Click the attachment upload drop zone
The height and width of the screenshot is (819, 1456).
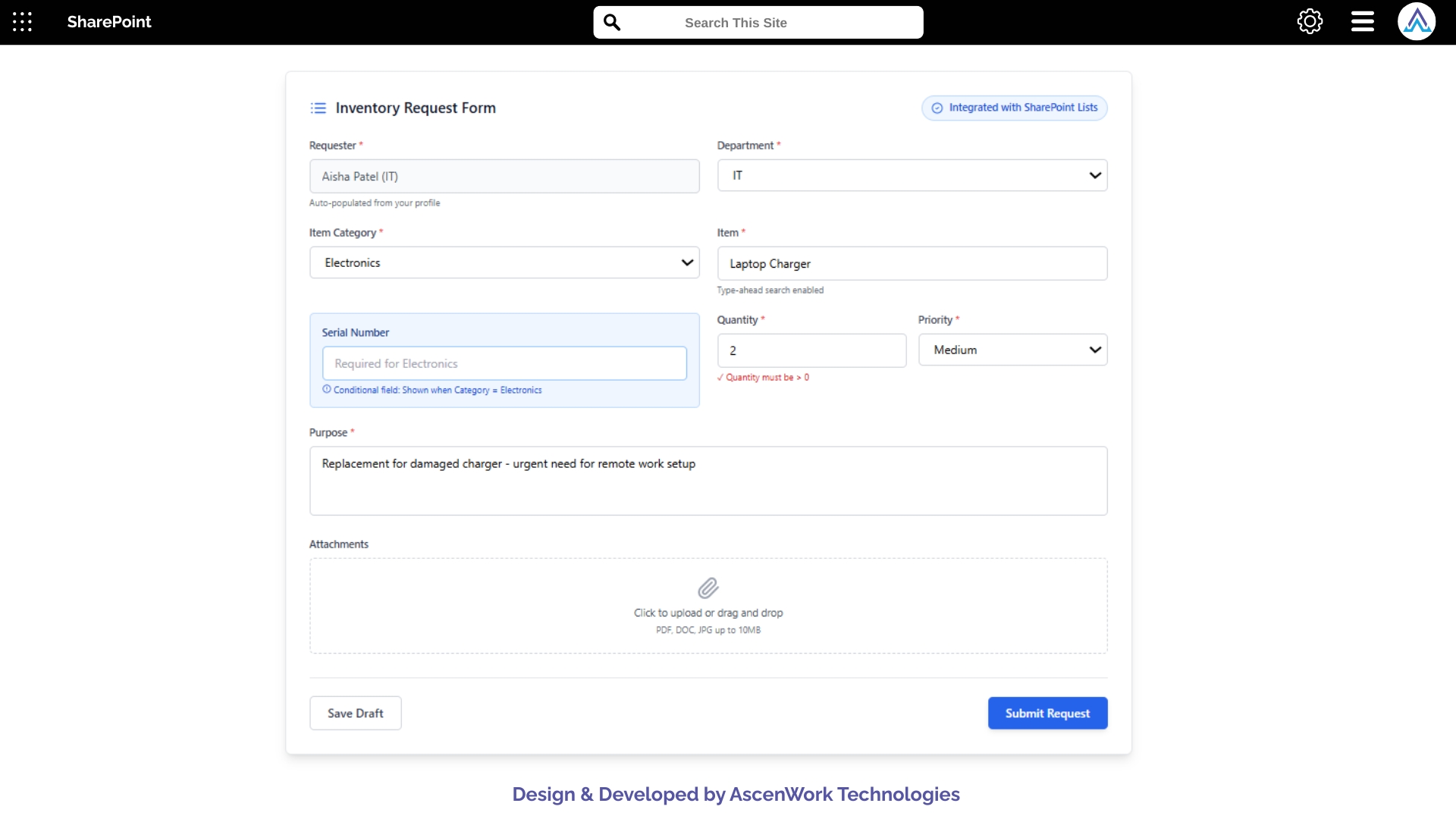tap(708, 606)
